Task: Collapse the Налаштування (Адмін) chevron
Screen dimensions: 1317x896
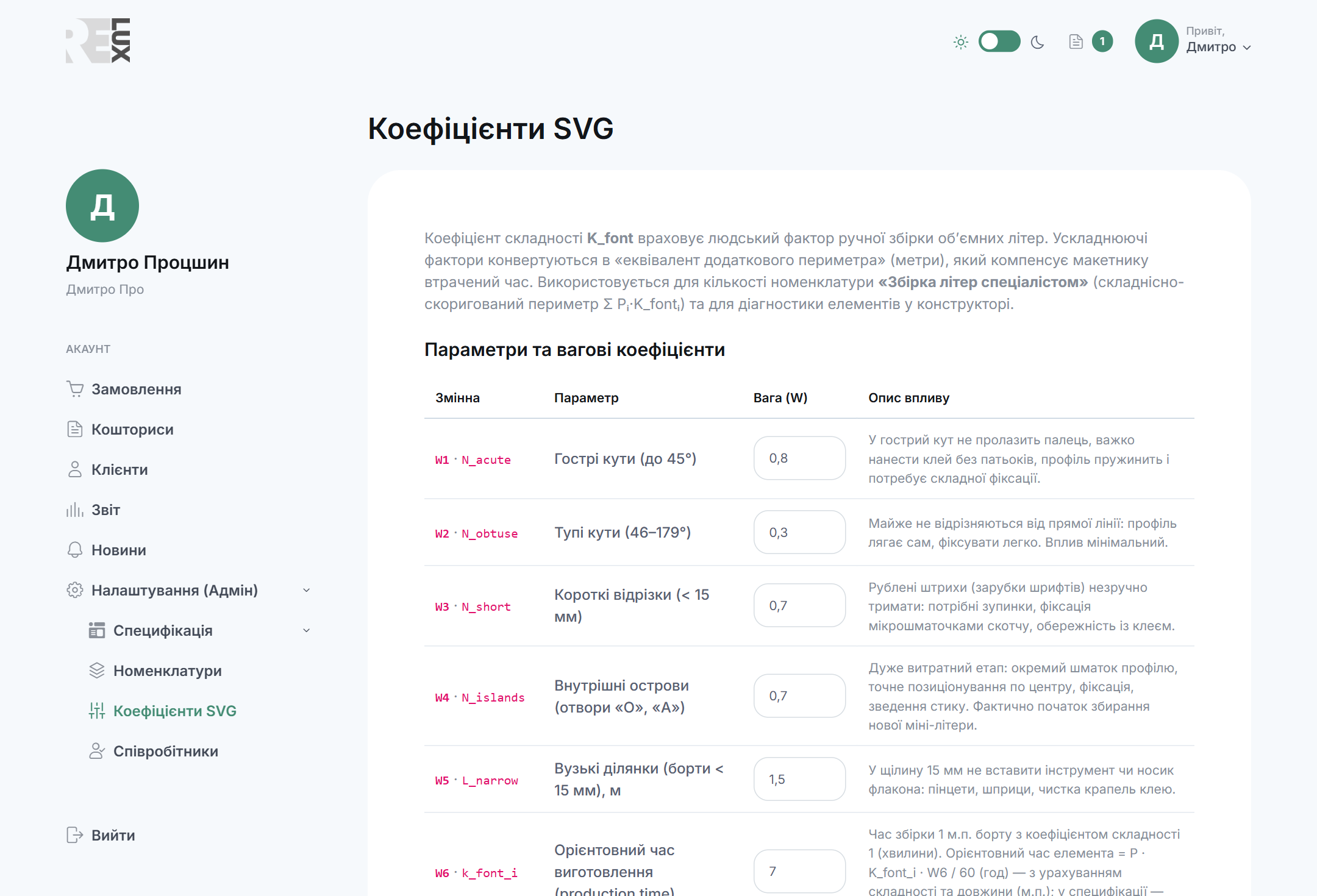Action: tap(307, 590)
